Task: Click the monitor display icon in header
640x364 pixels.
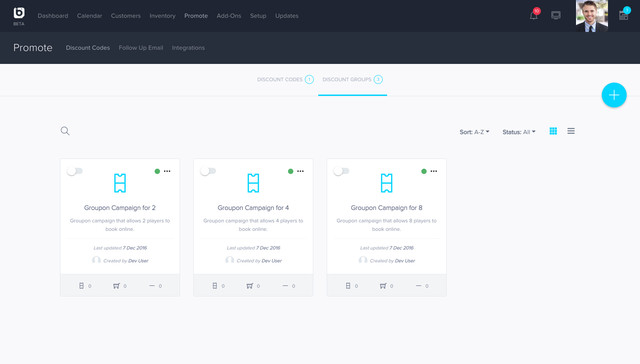Action: pyautogui.click(x=556, y=16)
